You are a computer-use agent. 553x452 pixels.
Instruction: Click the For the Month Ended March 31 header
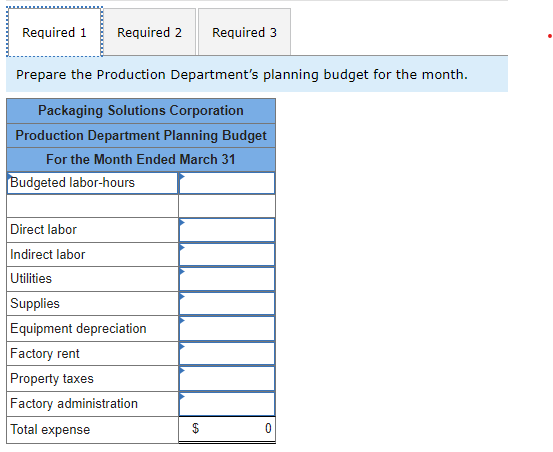click(141, 159)
